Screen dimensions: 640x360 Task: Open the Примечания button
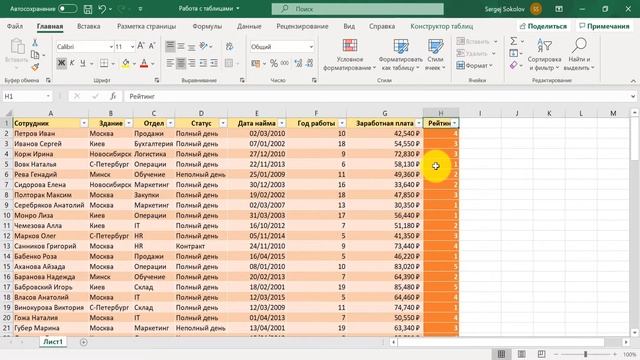point(604,26)
